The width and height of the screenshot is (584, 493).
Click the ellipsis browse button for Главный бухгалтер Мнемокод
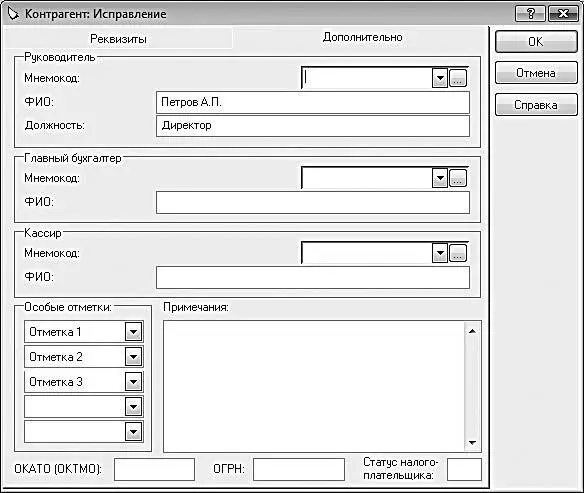[458, 178]
